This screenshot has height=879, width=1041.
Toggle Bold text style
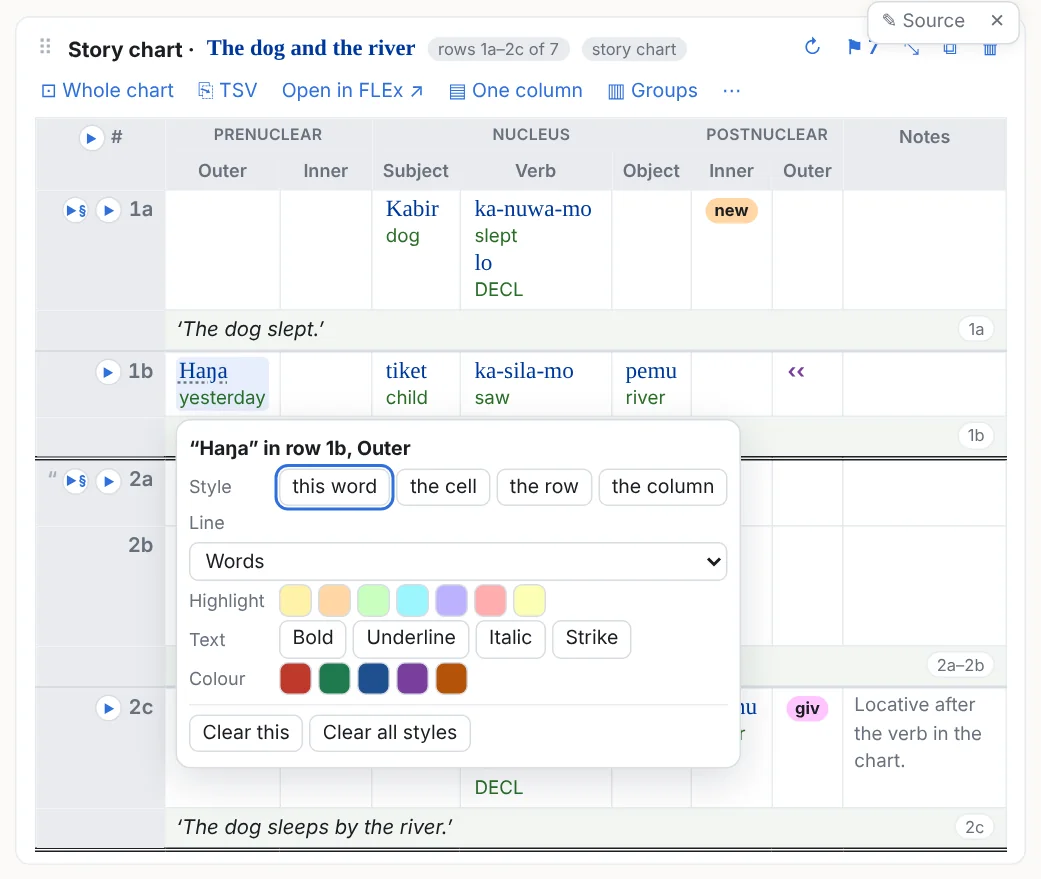(313, 638)
